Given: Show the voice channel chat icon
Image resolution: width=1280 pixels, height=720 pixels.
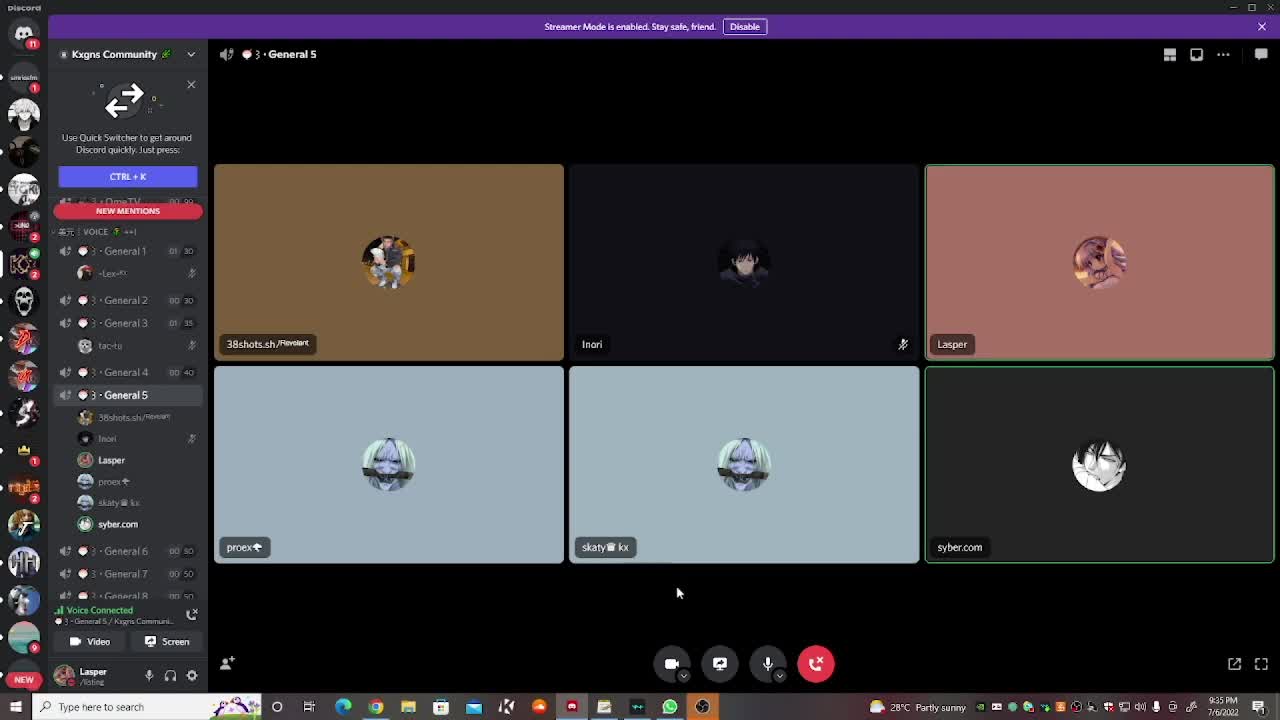Looking at the screenshot, I should (1261, 55).
